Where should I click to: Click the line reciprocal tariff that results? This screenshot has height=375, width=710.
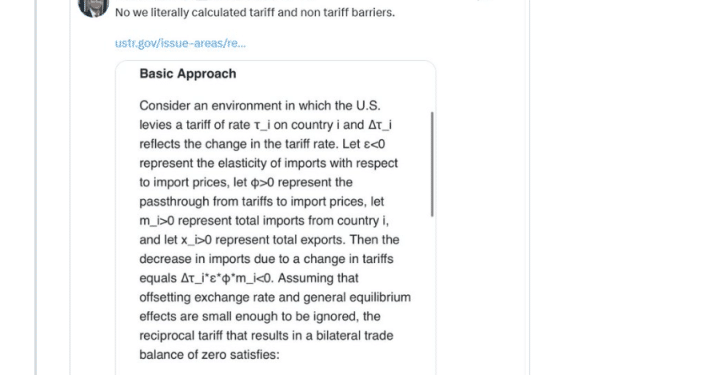click(x=266, y=336)
